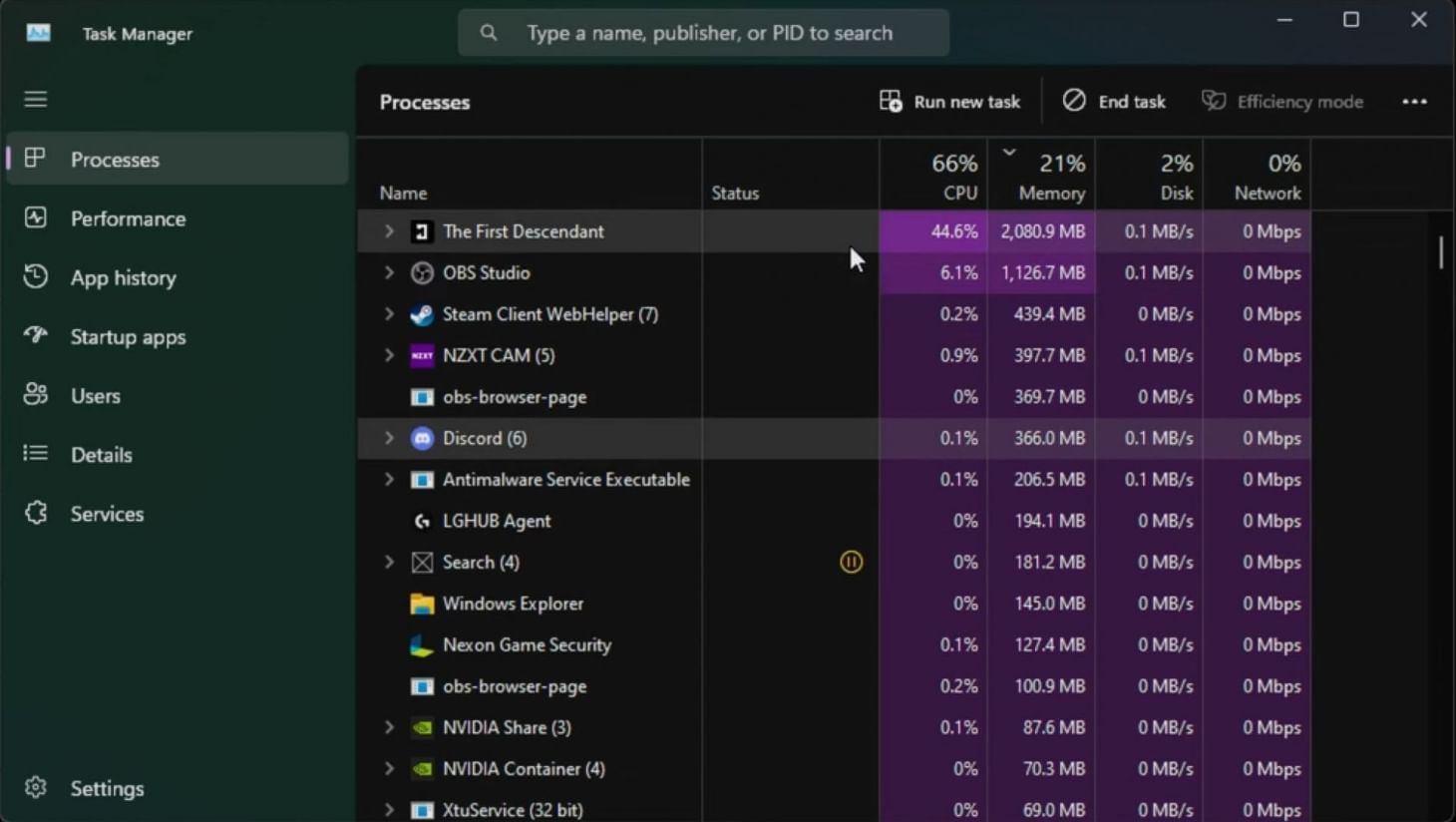Click the Discord app icon

pos(422,438)
